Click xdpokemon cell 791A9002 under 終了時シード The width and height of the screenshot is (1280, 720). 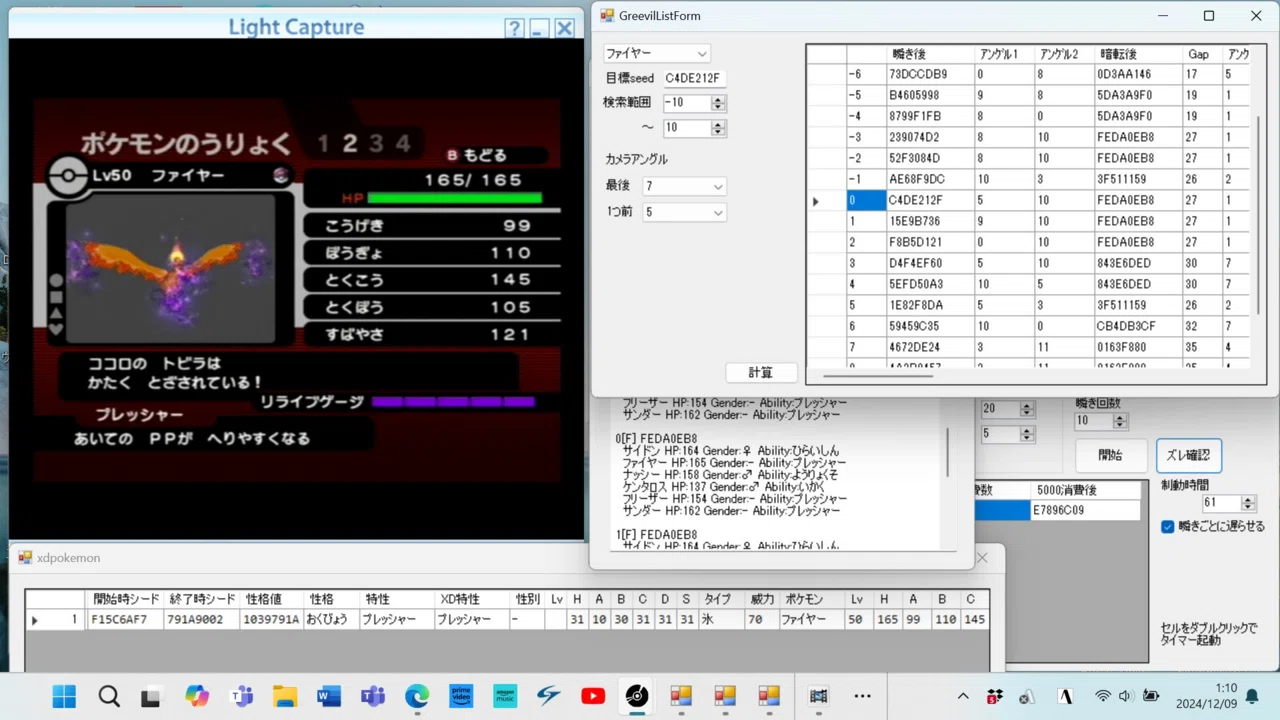point(202,620)
